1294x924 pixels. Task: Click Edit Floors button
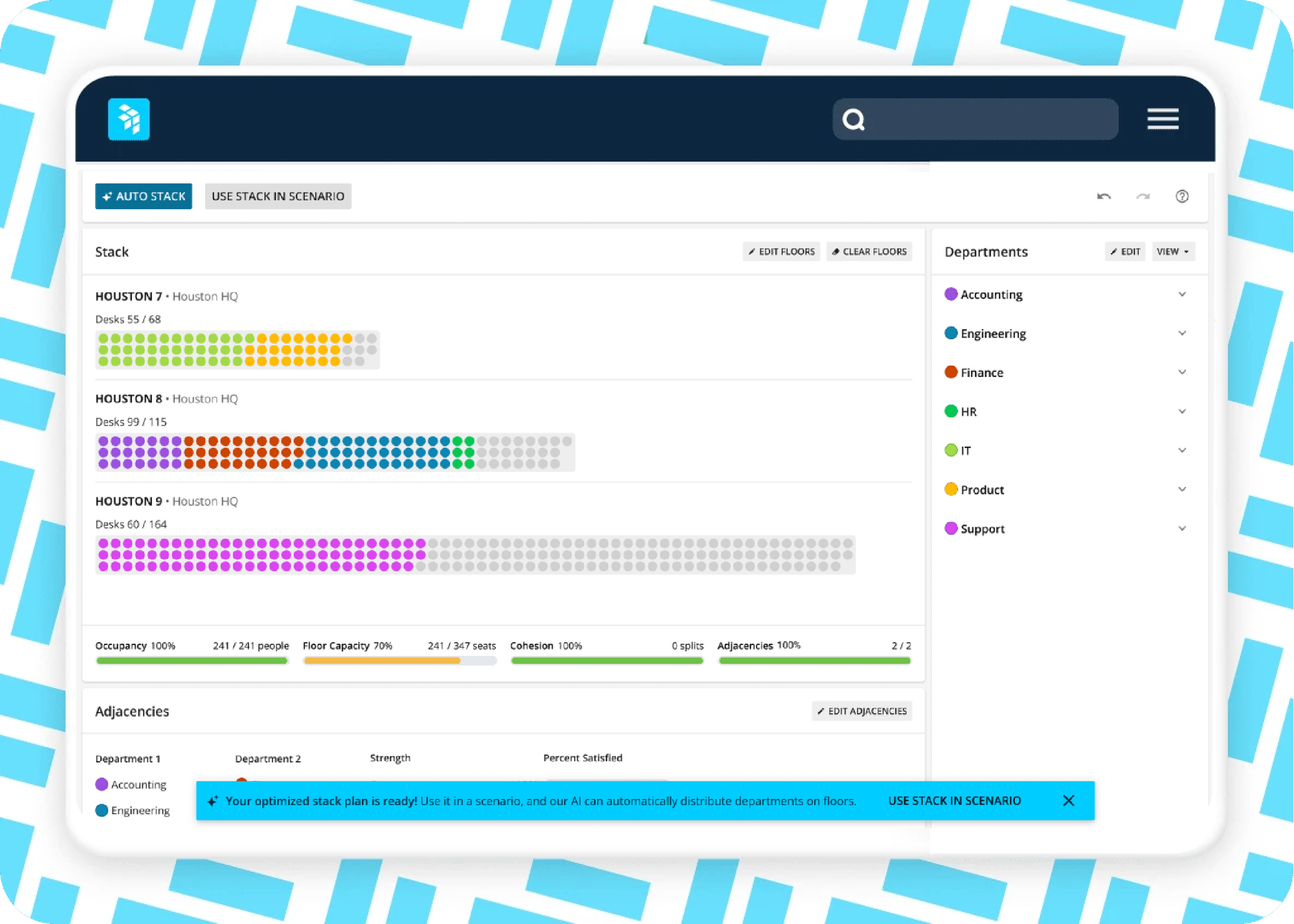click(781, 252)
